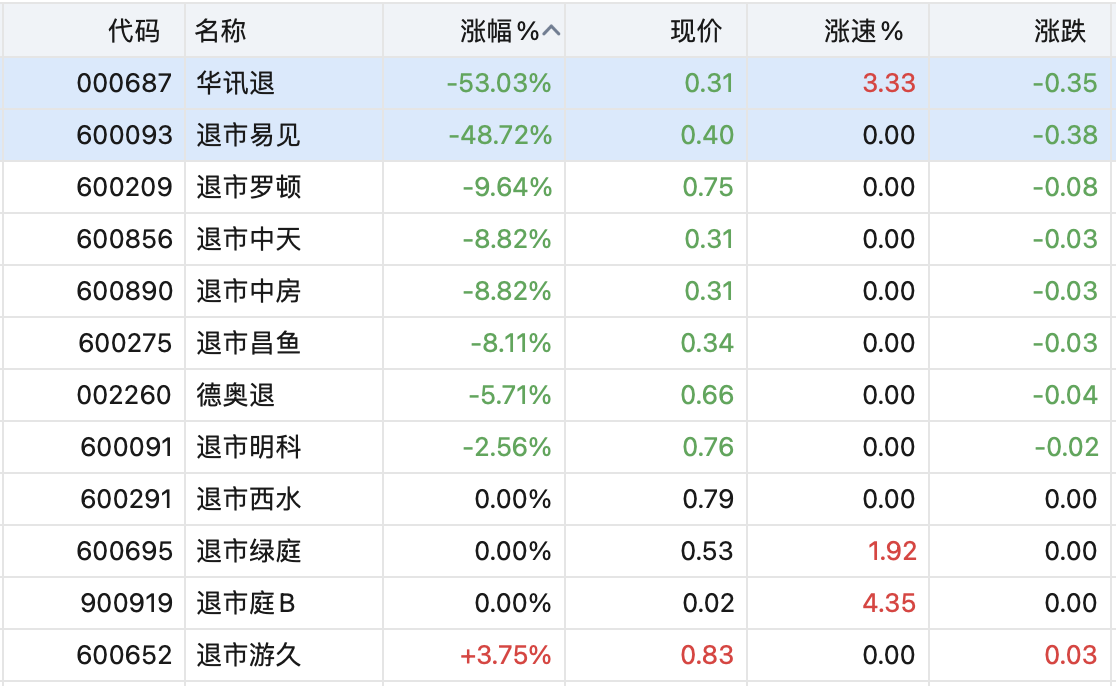Screen dimensions: 1116x686
Task: Sort by the 涨速% column header
Action: pos(863,32)
